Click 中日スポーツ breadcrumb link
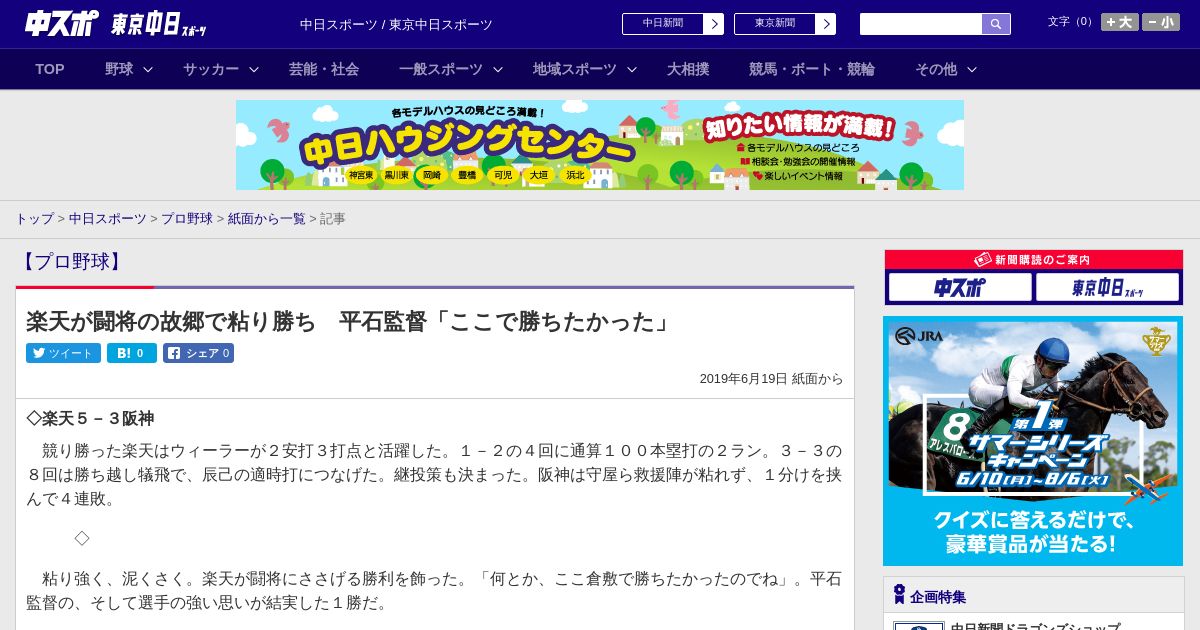The image size is (1200, 630). tap(108, 218)
